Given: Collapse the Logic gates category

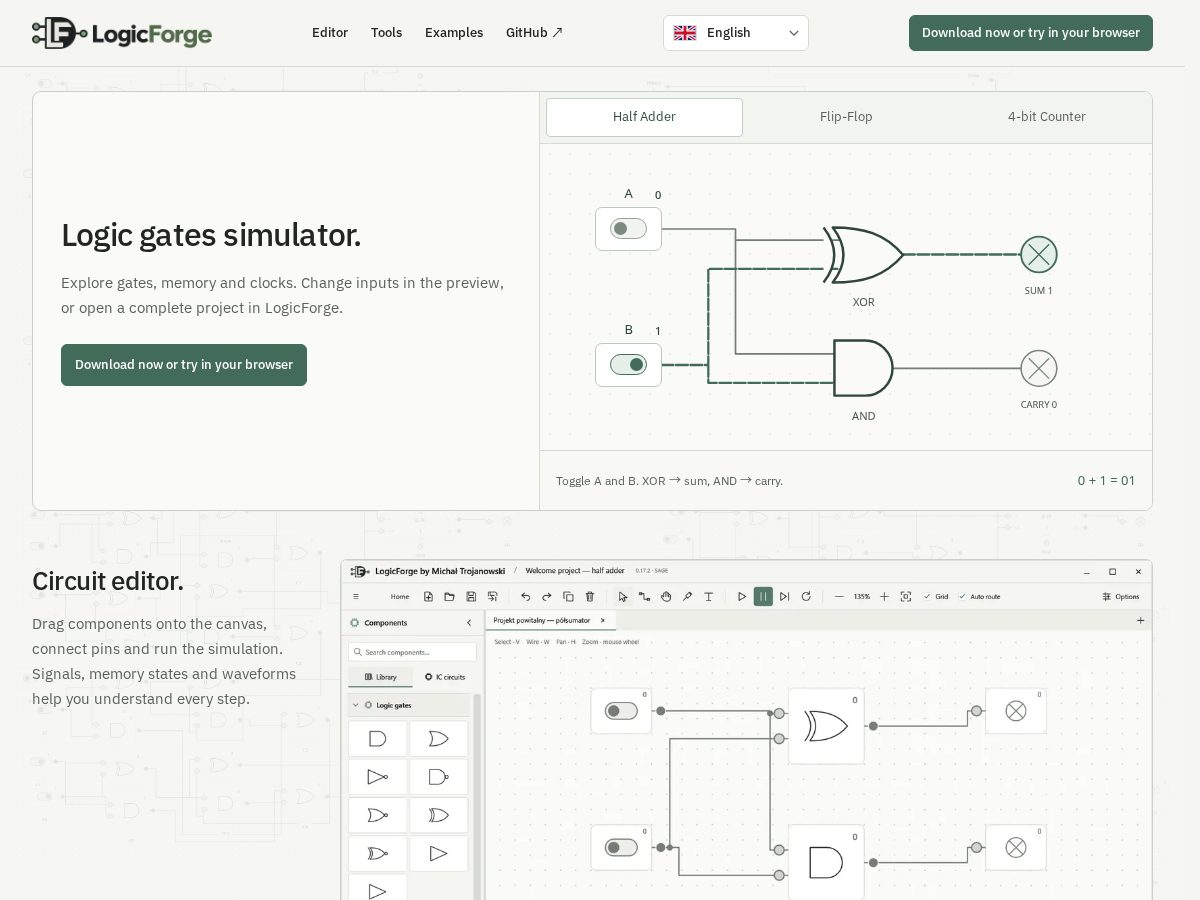Looking at the screenshot, I should click(409, 705).
